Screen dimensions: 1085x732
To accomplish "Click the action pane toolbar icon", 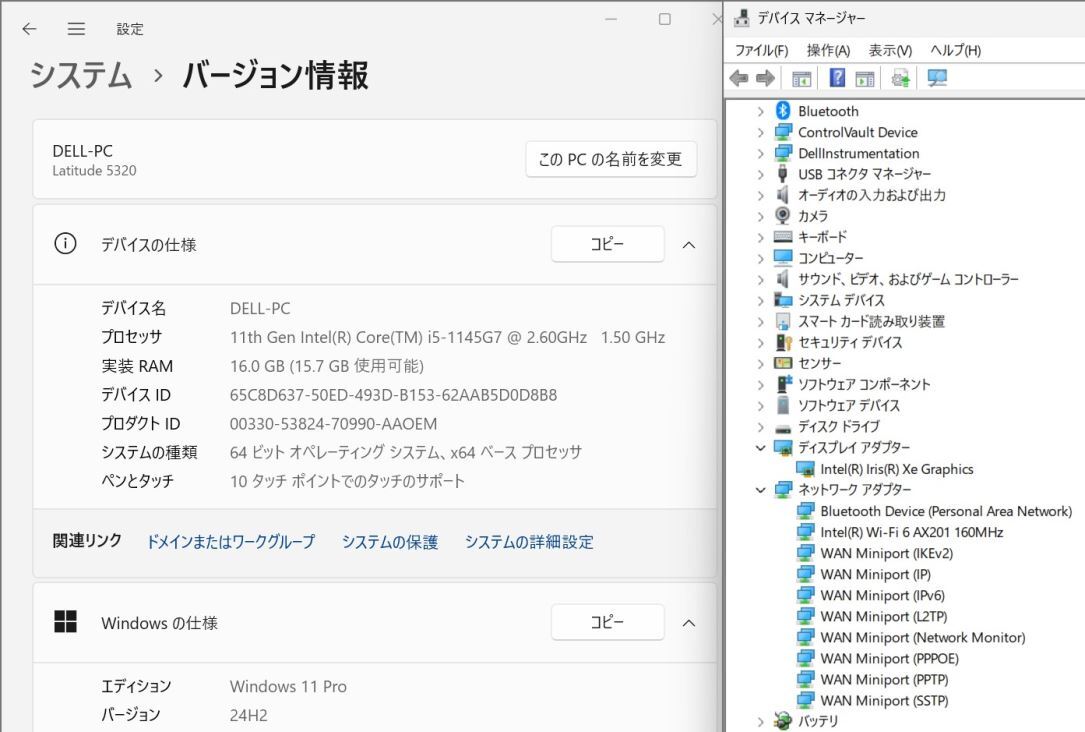I will [x=865, y=79].
